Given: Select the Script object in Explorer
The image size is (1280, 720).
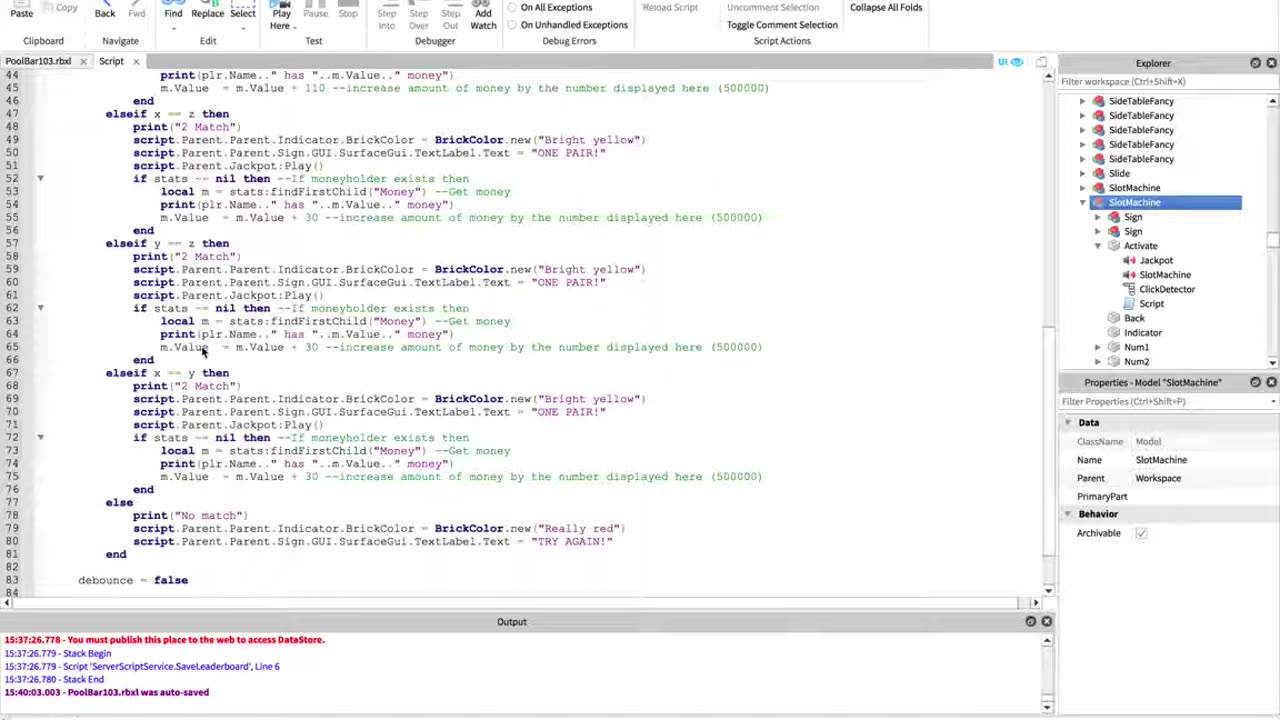Looking at the screenshot, I should pos(1151,304).
